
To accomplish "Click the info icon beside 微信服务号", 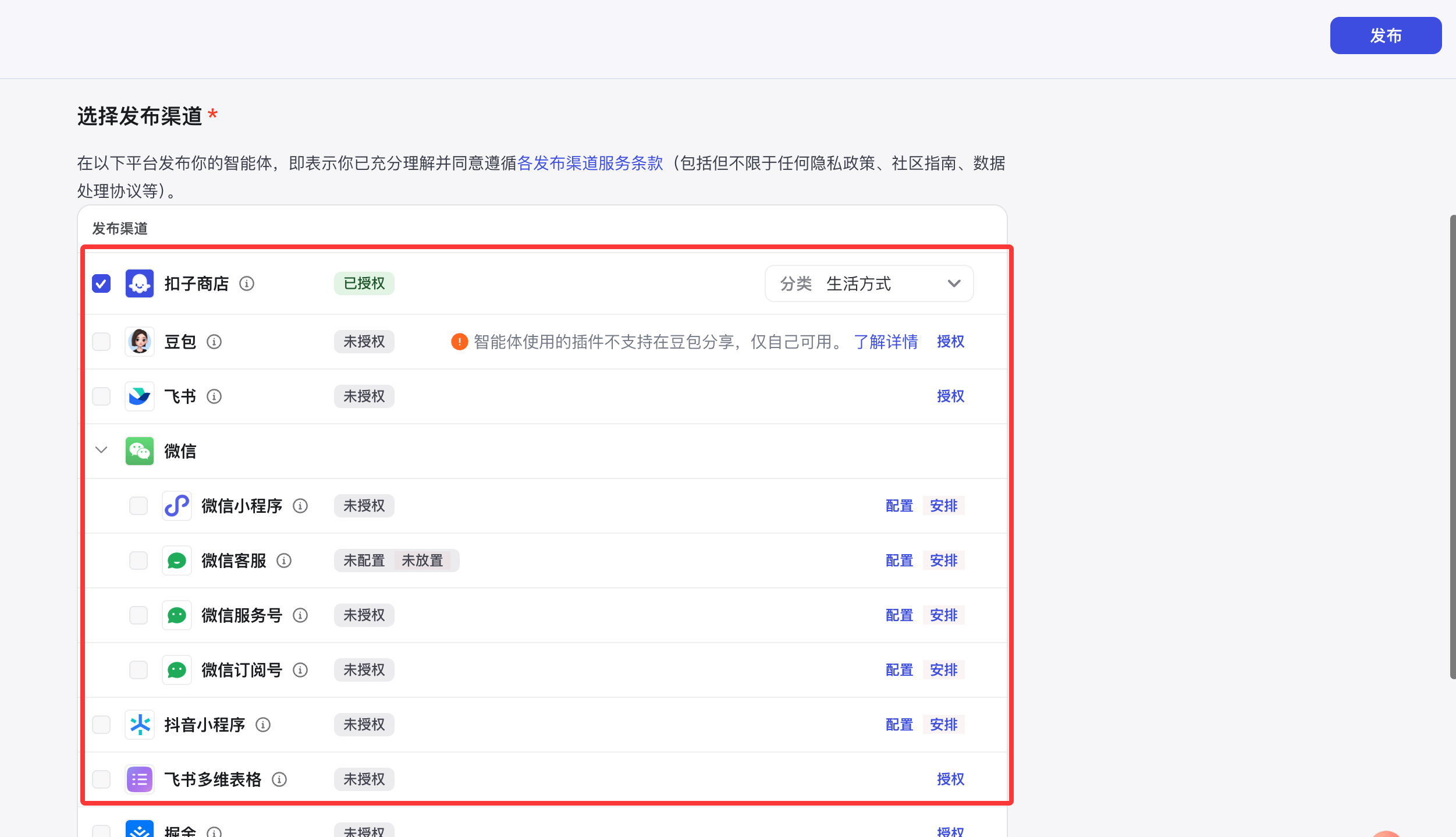I will pyautogui.click(x=300, y=615).
